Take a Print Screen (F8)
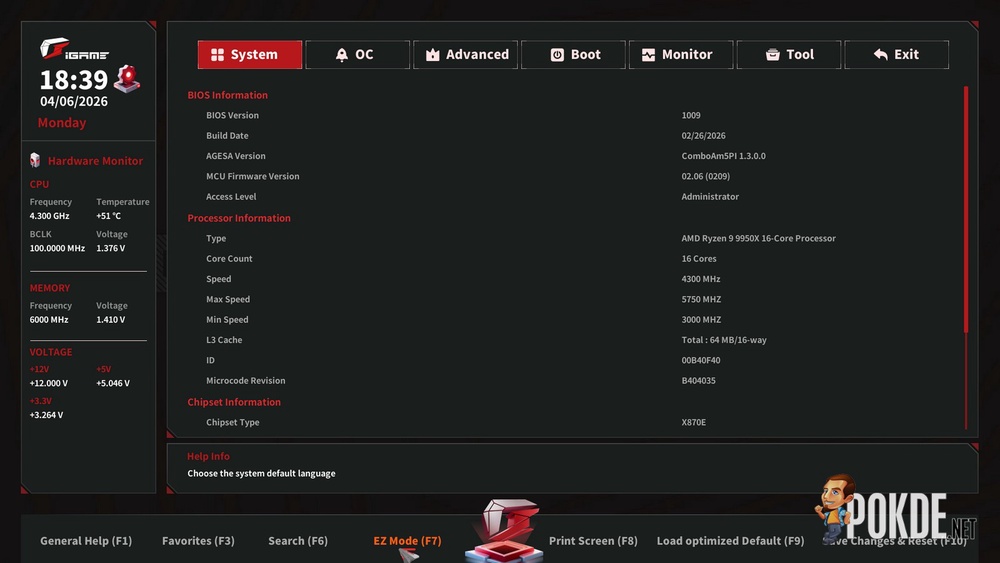Image resolution: width=1000 pixels, height=563 pixels. (x=593, y=541)
